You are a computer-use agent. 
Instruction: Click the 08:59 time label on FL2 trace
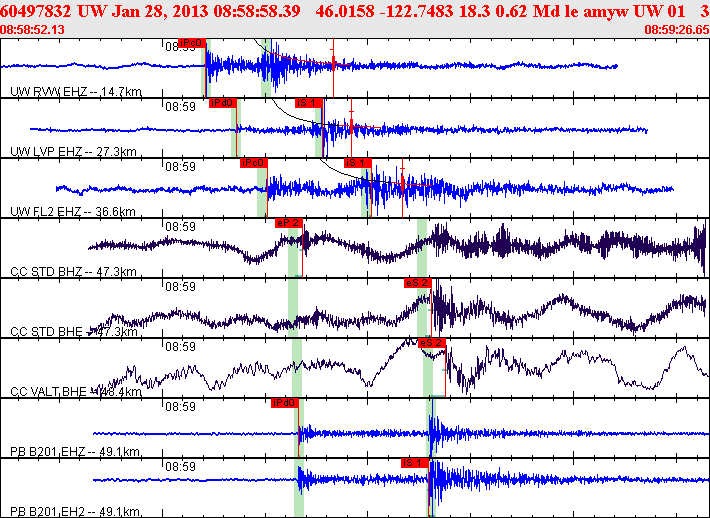[x=180, y=167]
